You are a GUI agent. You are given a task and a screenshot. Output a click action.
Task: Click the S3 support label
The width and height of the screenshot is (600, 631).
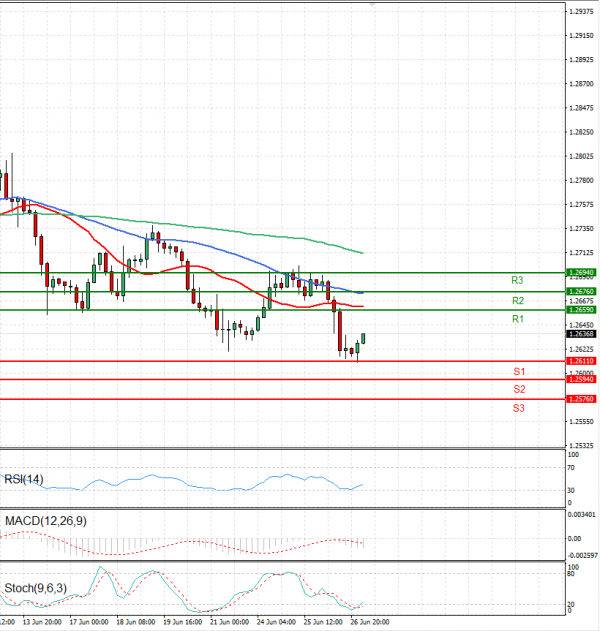coord(518,408)
